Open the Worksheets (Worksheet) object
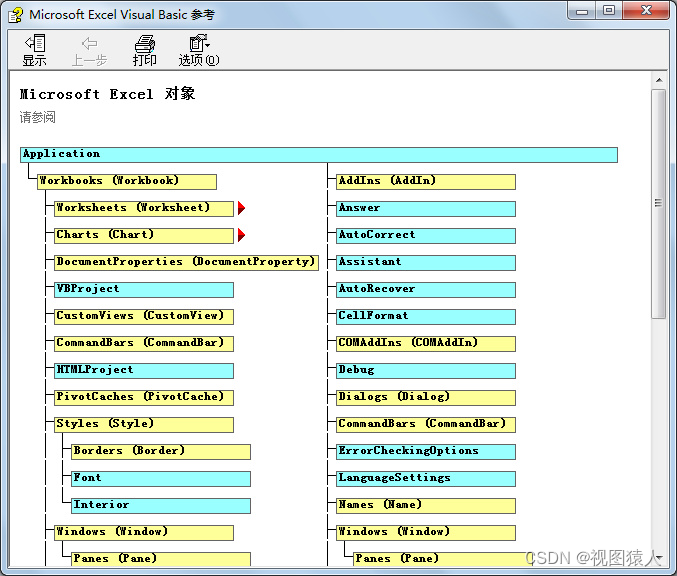Viewport: 677px width, 576px height. 144,209
